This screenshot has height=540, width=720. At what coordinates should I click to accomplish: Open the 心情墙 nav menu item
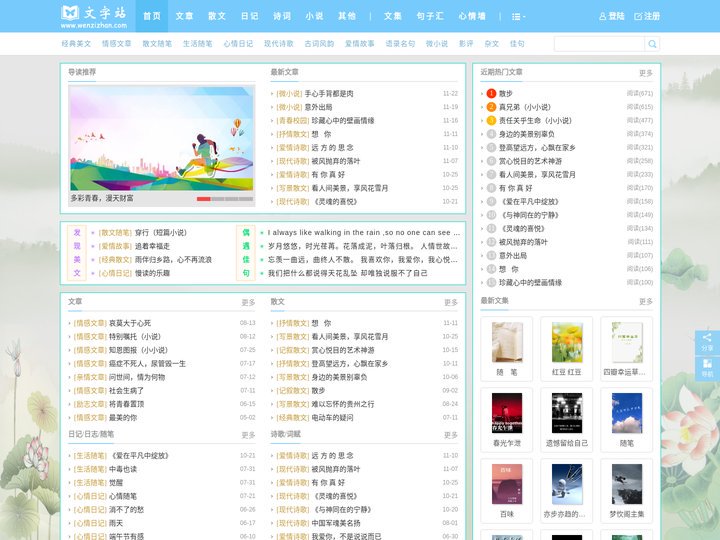472,16
